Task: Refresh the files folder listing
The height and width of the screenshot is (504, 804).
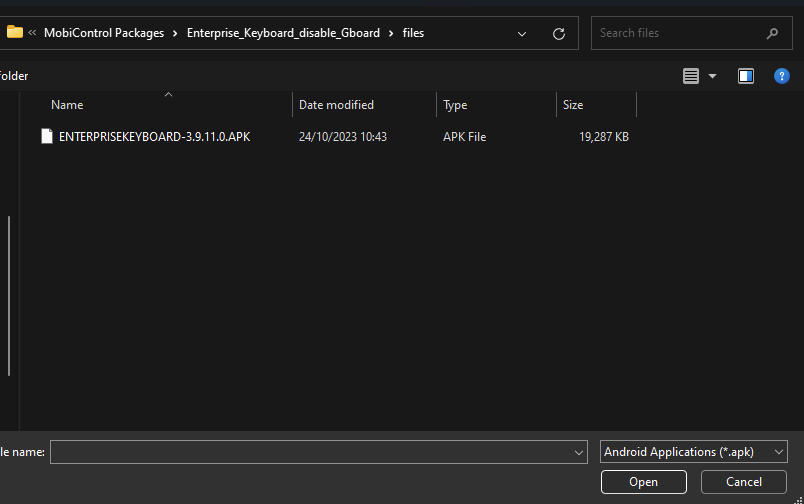Action: (x=559, y=34)
